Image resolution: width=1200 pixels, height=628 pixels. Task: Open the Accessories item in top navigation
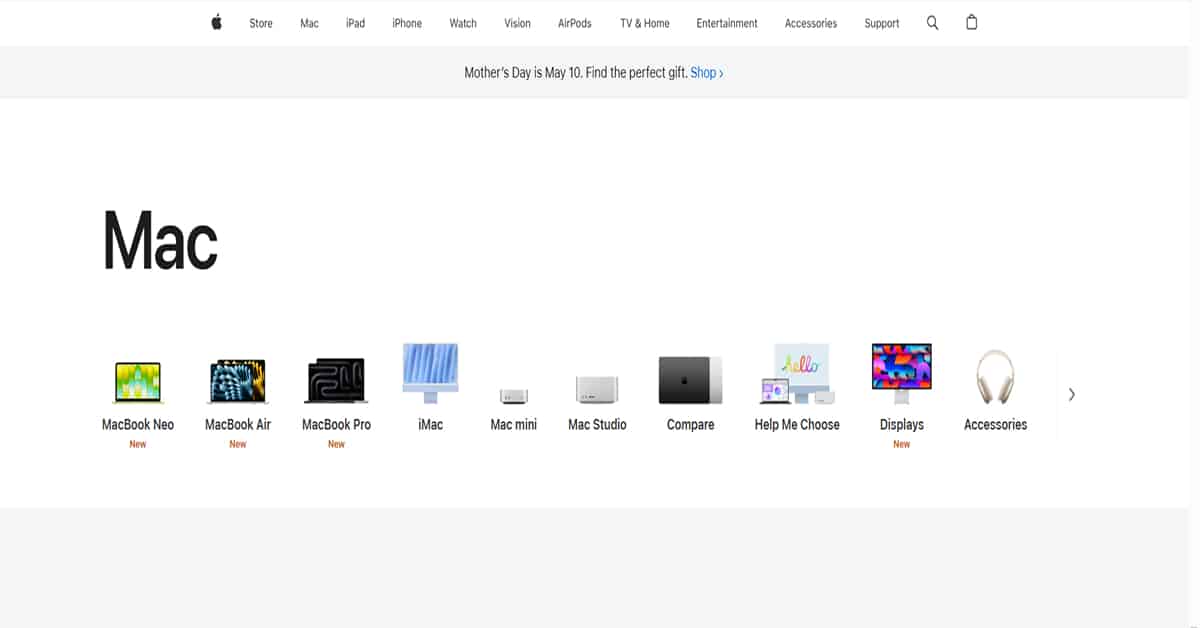tap(811, 23)
